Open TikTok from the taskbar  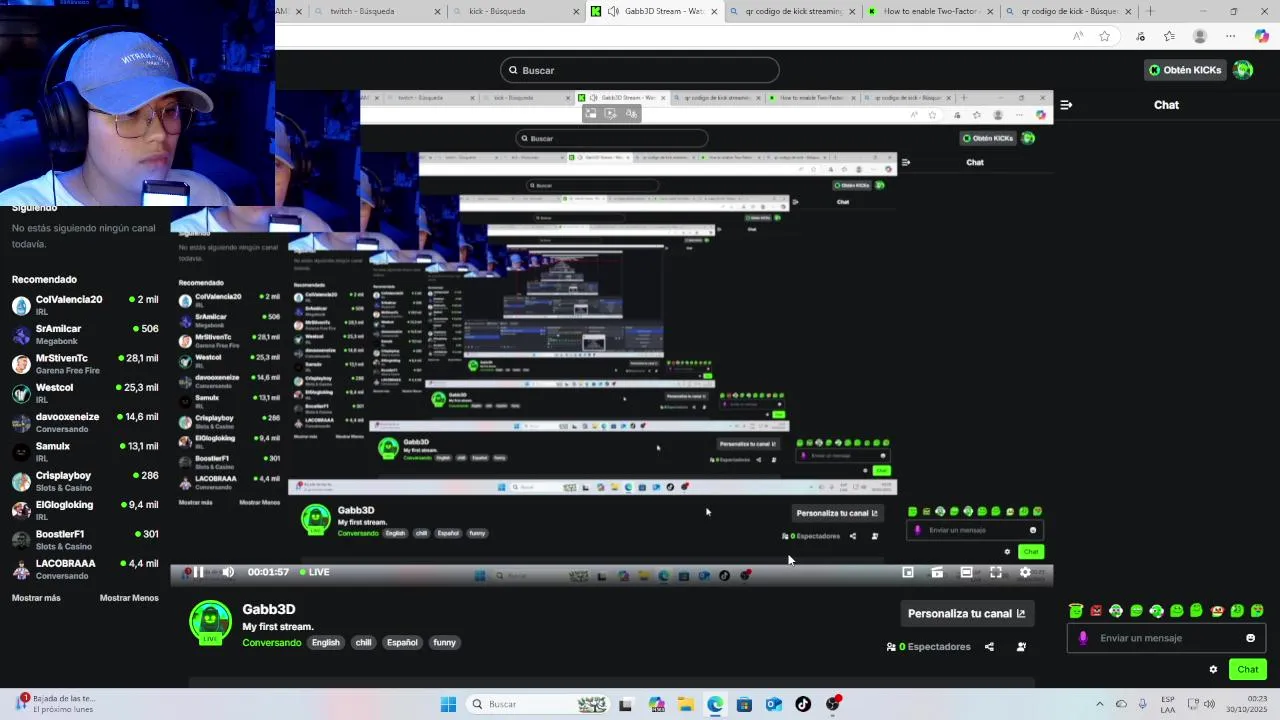(803, 704)
